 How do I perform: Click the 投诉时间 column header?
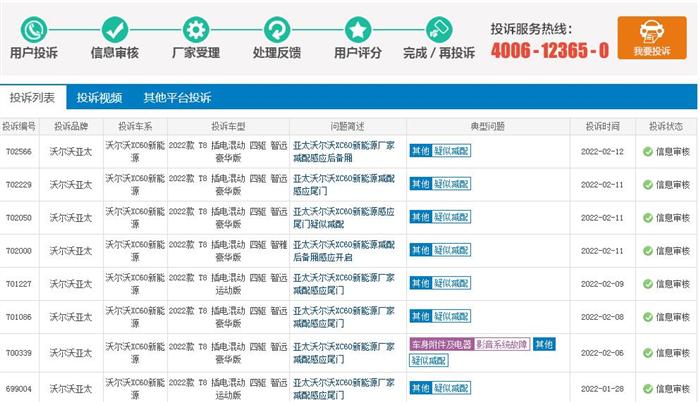coord(600,127)
